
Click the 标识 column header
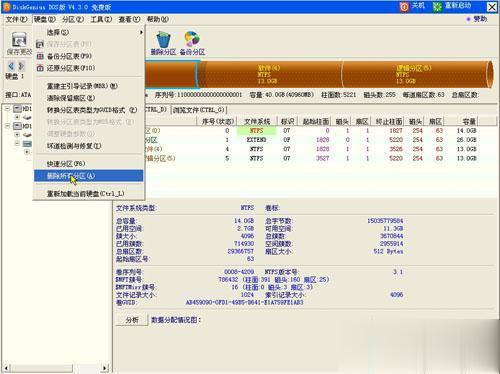[287, 121]
